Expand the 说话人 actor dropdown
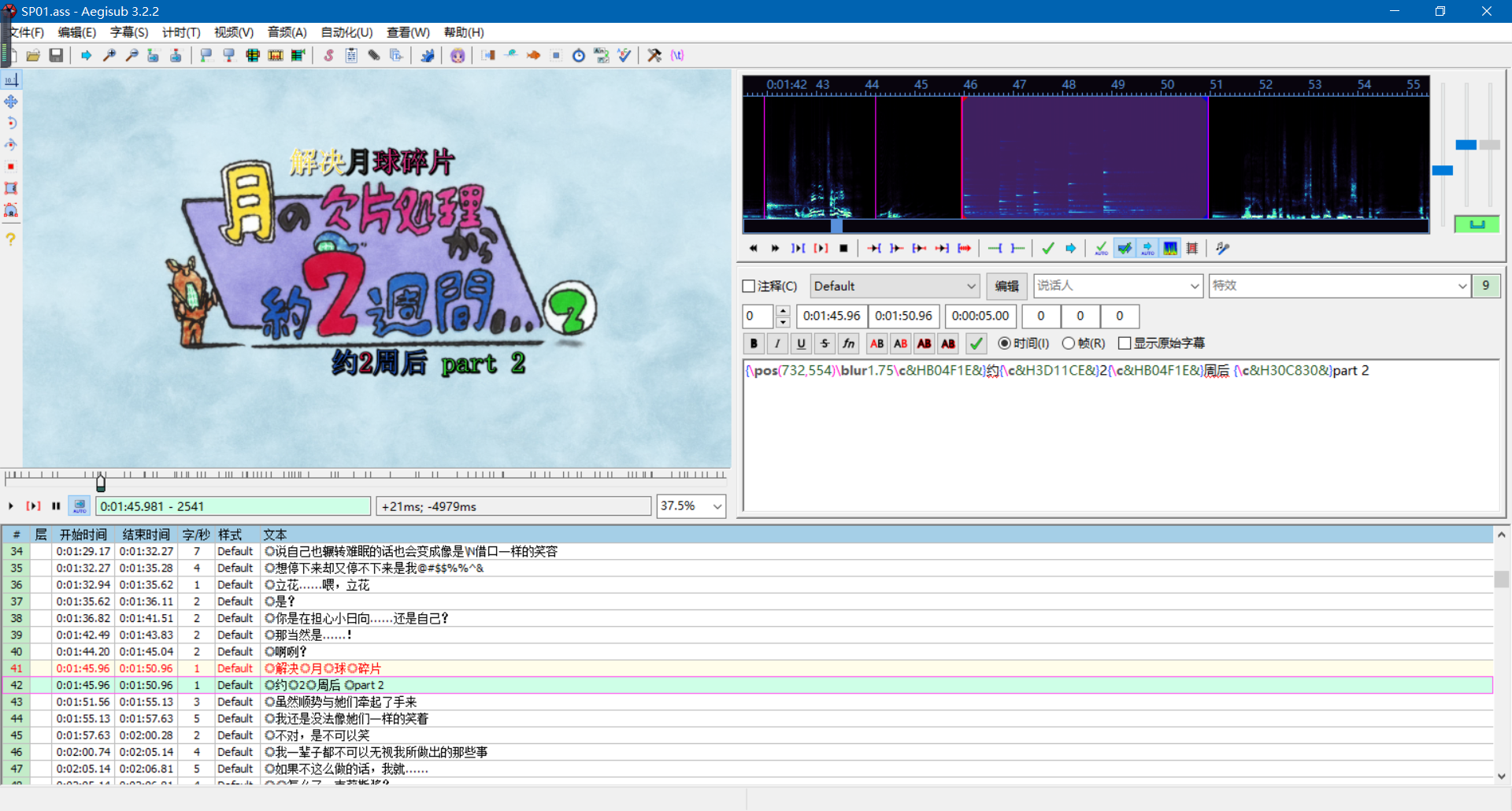The width and height of the screenshot is (1512, 811). pyautogui.click(x=1195, y=286)
